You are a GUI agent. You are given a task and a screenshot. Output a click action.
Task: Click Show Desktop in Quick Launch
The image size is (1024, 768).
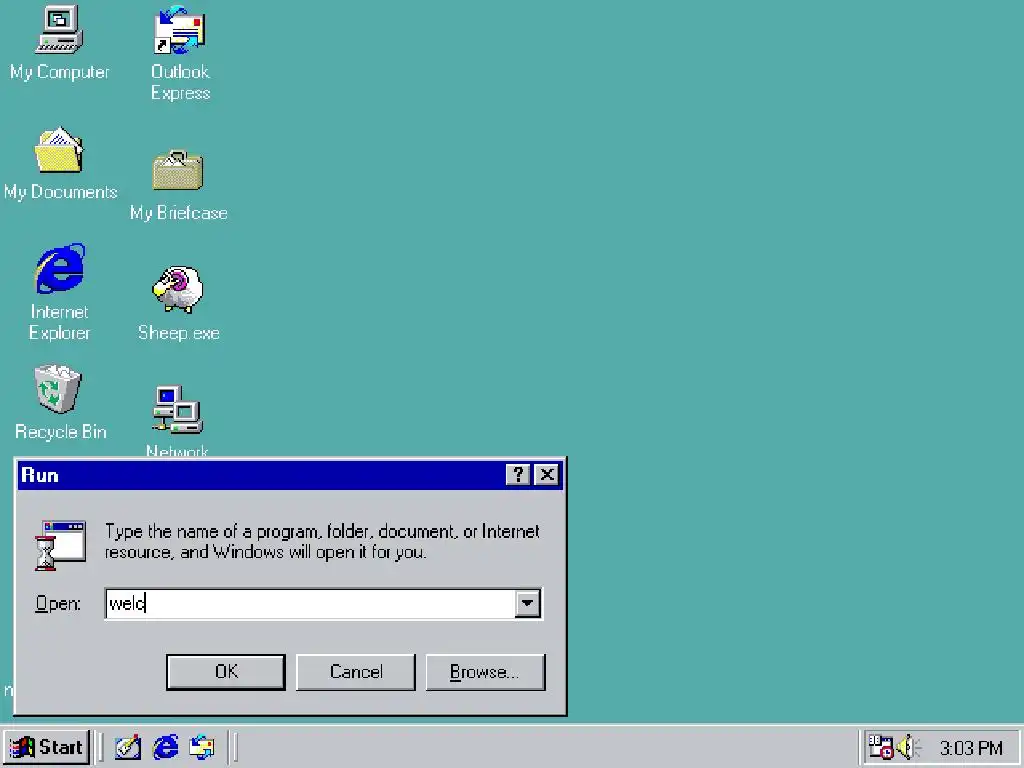pos(128,747)
